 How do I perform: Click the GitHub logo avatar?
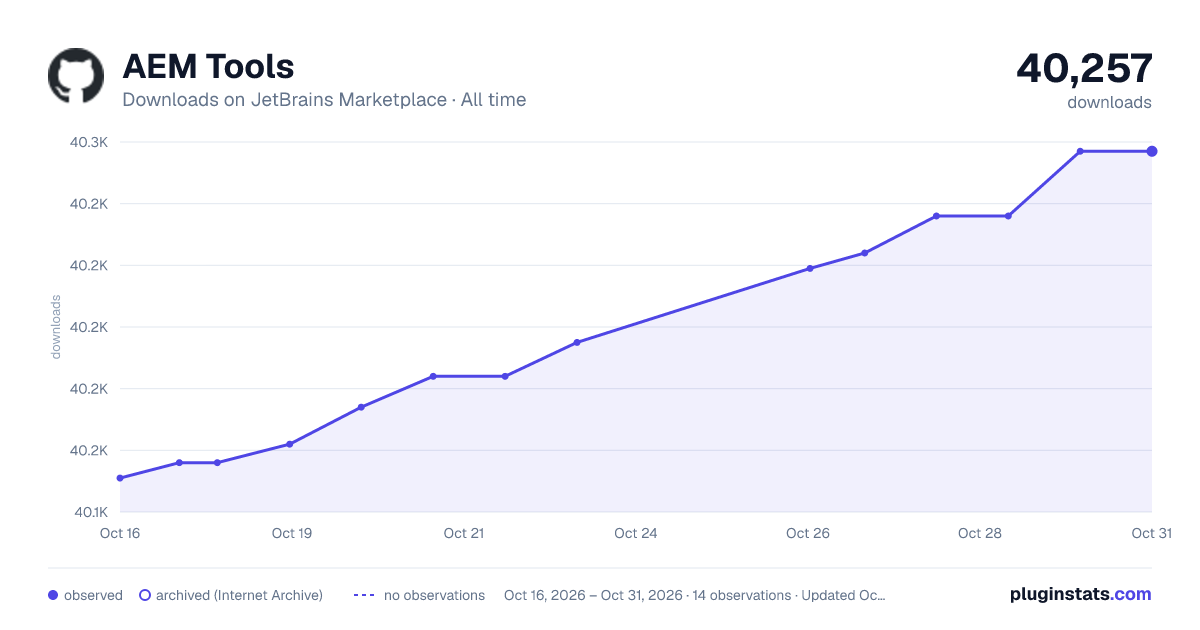[76, 75]
